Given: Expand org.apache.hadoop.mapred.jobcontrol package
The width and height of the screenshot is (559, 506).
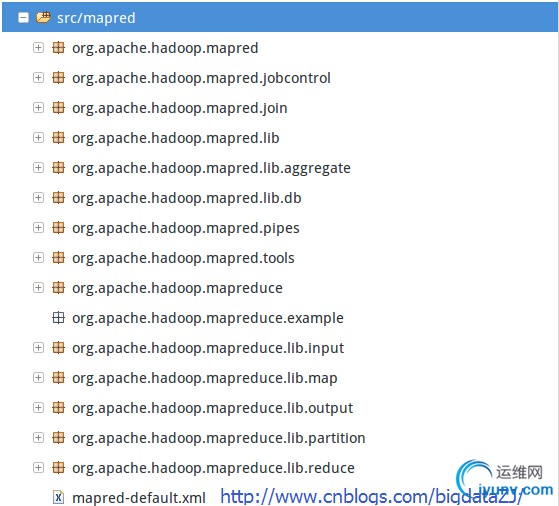Looking at the screenshot, I should (38, 77).
